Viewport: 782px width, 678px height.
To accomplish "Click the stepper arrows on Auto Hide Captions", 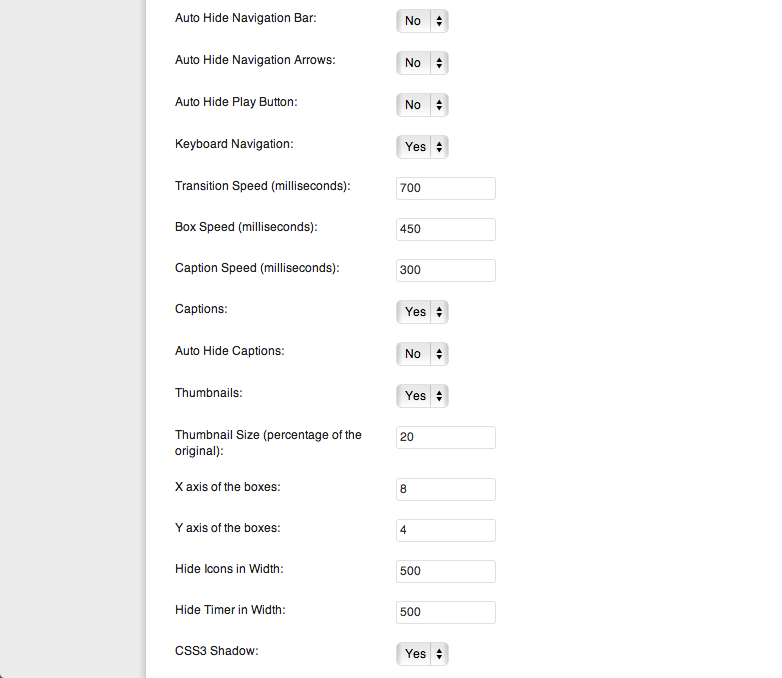I will 439,354.
